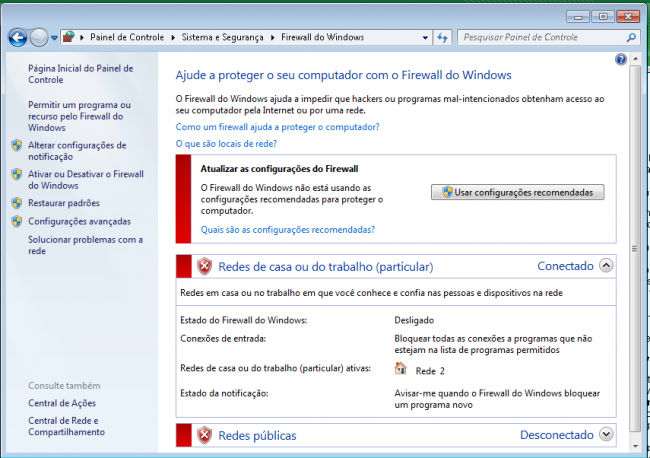
Task: Click Redes de casa ou do trabalho heading
Action: (x=326, y=267)
